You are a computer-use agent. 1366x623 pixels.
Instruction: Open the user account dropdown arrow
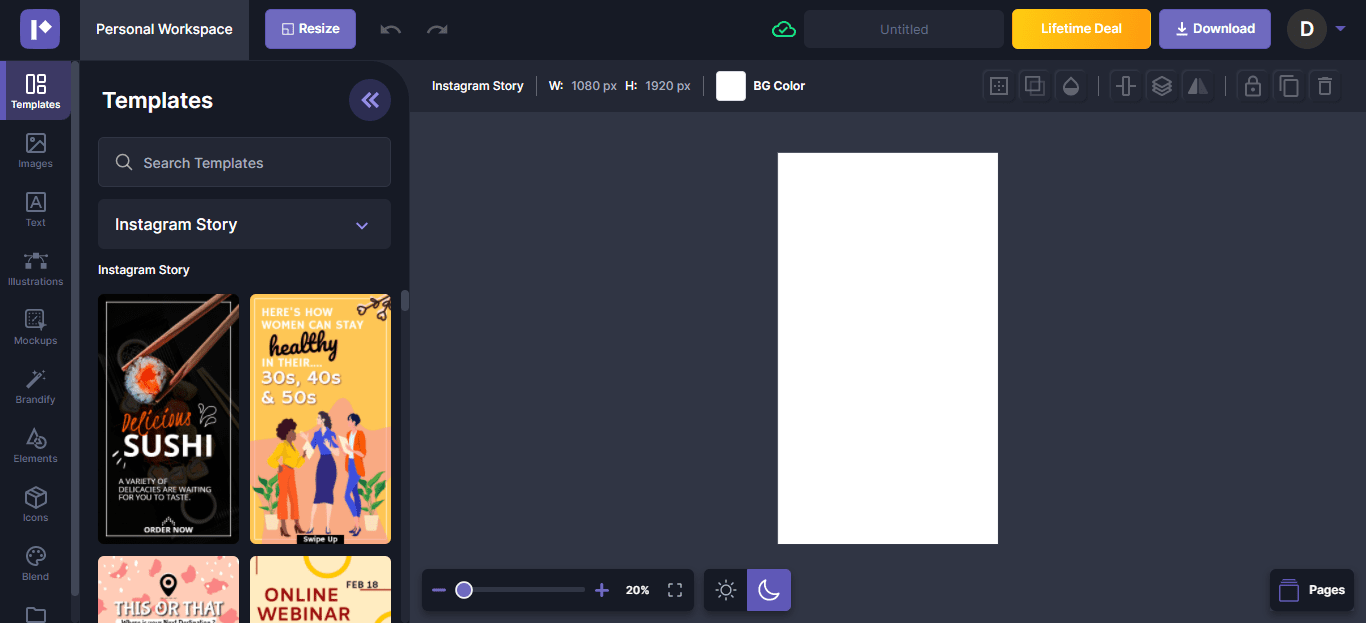coord(1340,29)
